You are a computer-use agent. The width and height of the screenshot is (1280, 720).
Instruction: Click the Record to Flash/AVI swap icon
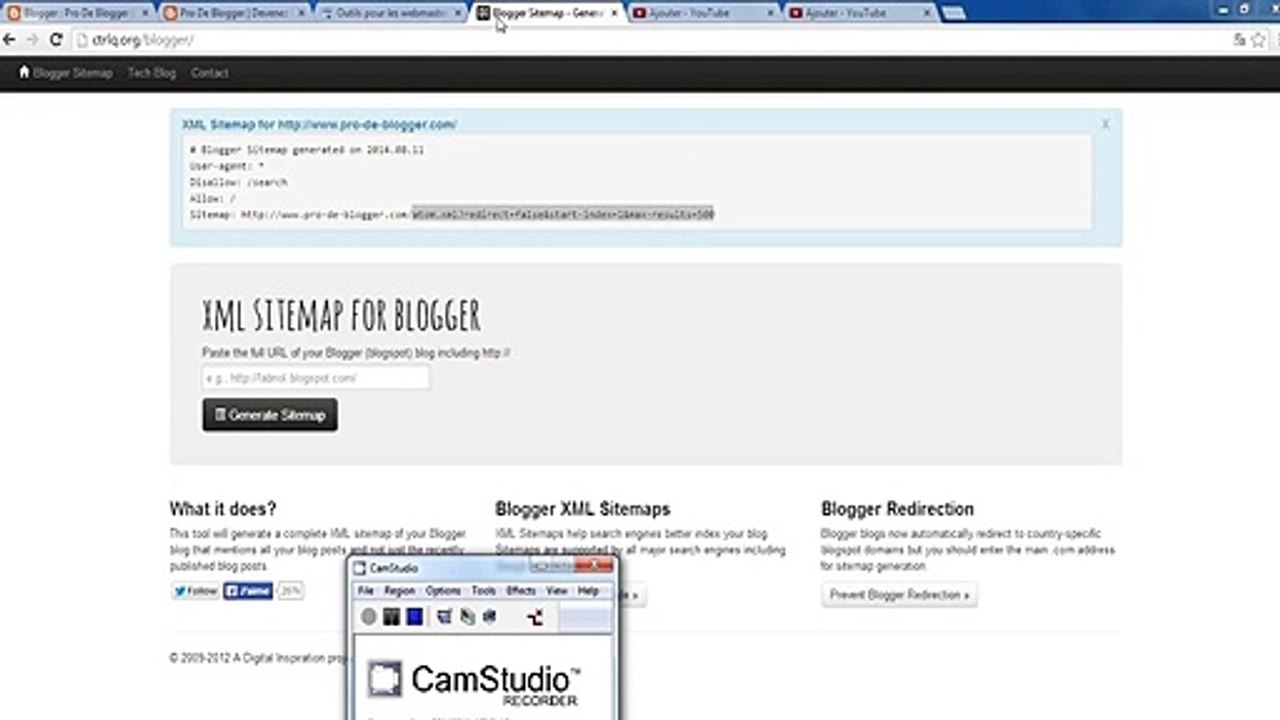535,617
